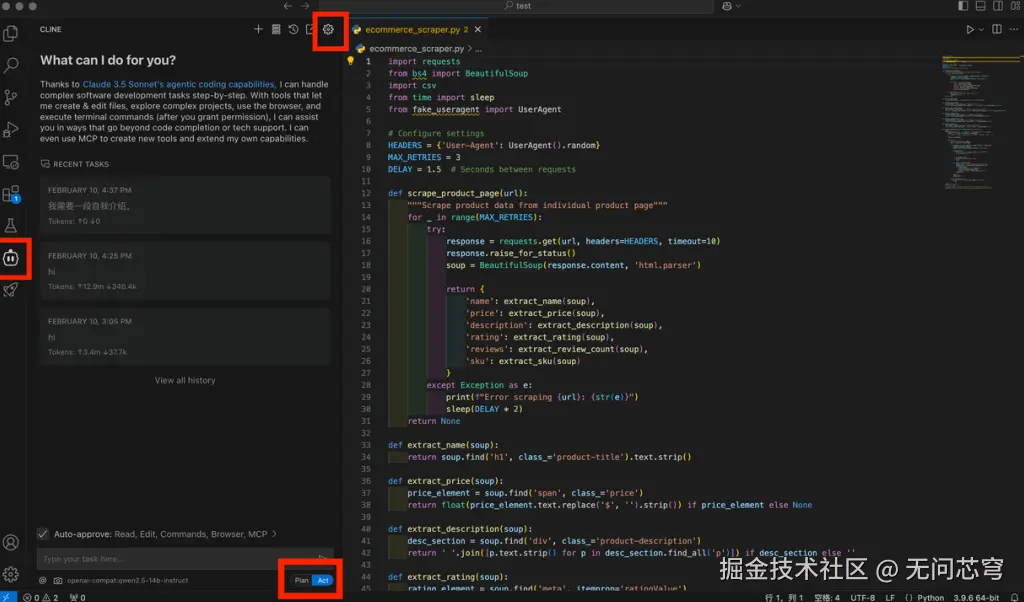Attach image with the camera icon
Viewport: 1024px width, 602px height.
57,580
